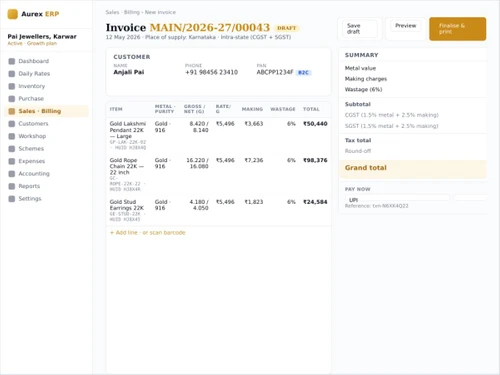The image size is (500, 375).
Task: Click Finalise & print button
Action: 457,29
